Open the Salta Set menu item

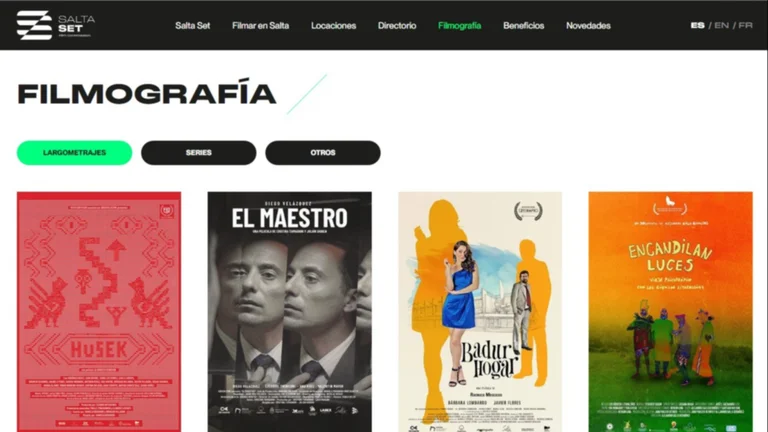click(x=192, y=25)
